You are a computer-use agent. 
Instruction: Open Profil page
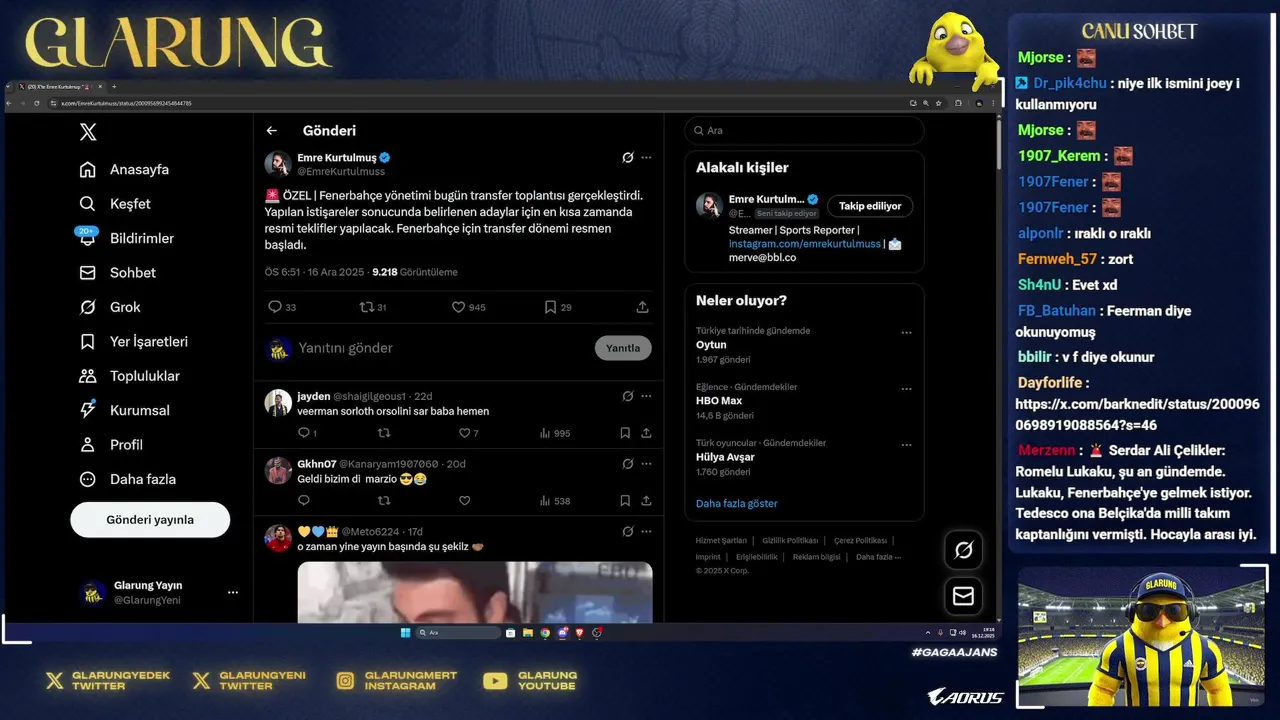[x=111, y=444]
